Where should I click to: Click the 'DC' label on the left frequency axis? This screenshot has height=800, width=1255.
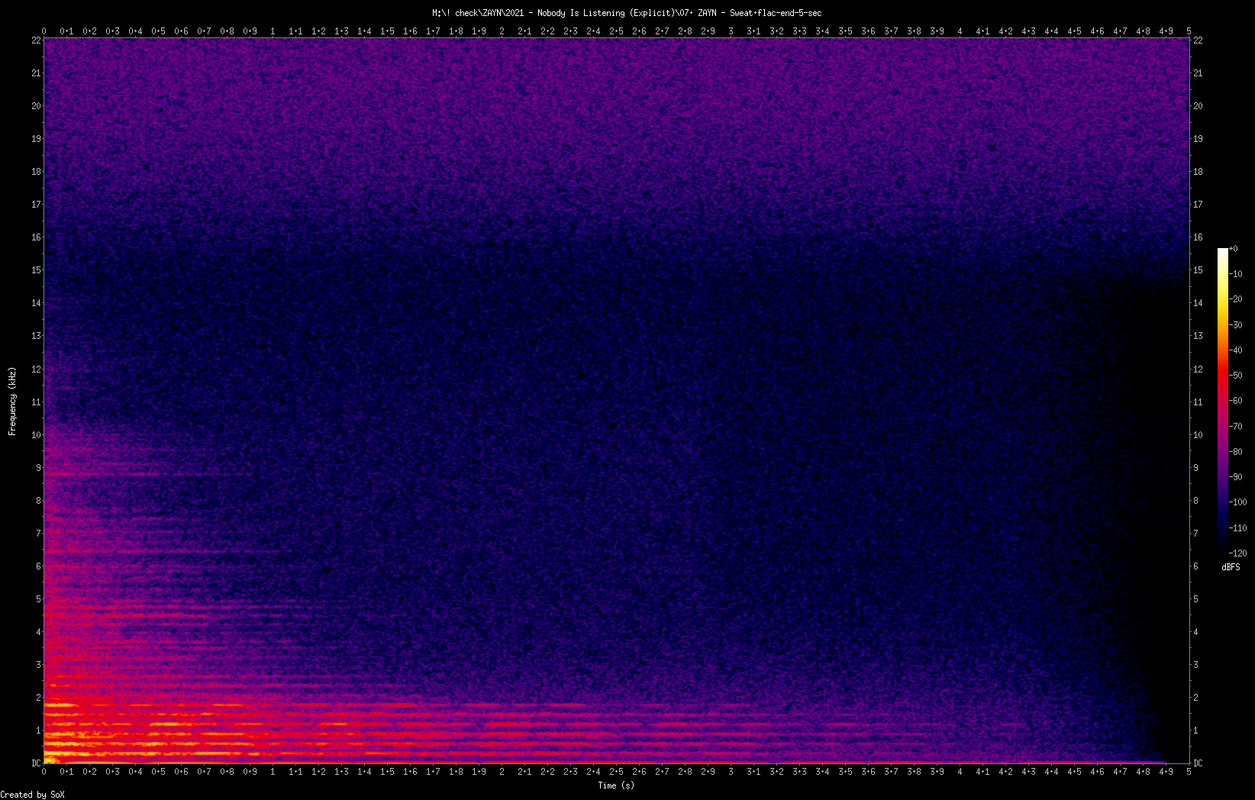coord(34,763)
